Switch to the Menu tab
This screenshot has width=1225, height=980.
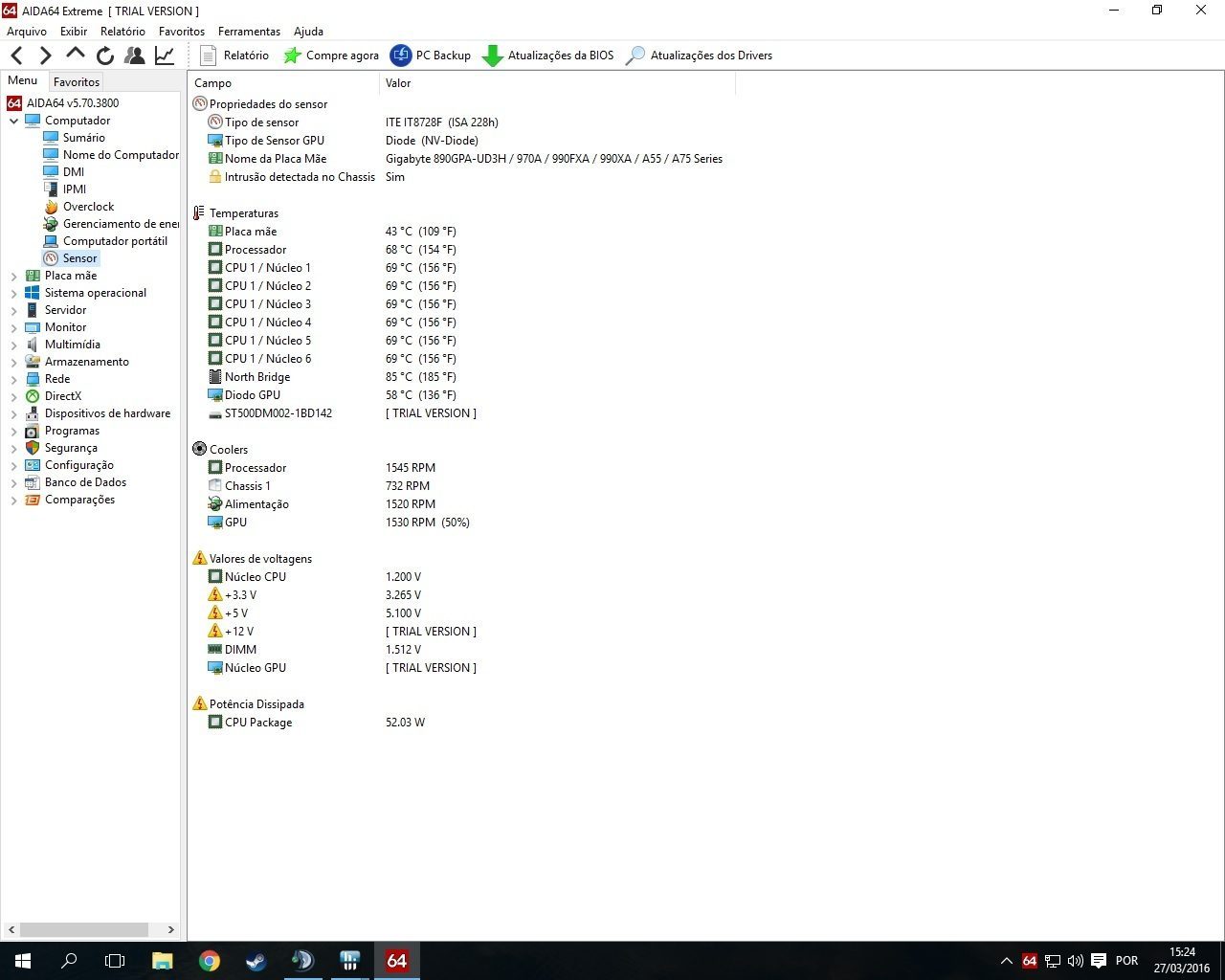23,80
